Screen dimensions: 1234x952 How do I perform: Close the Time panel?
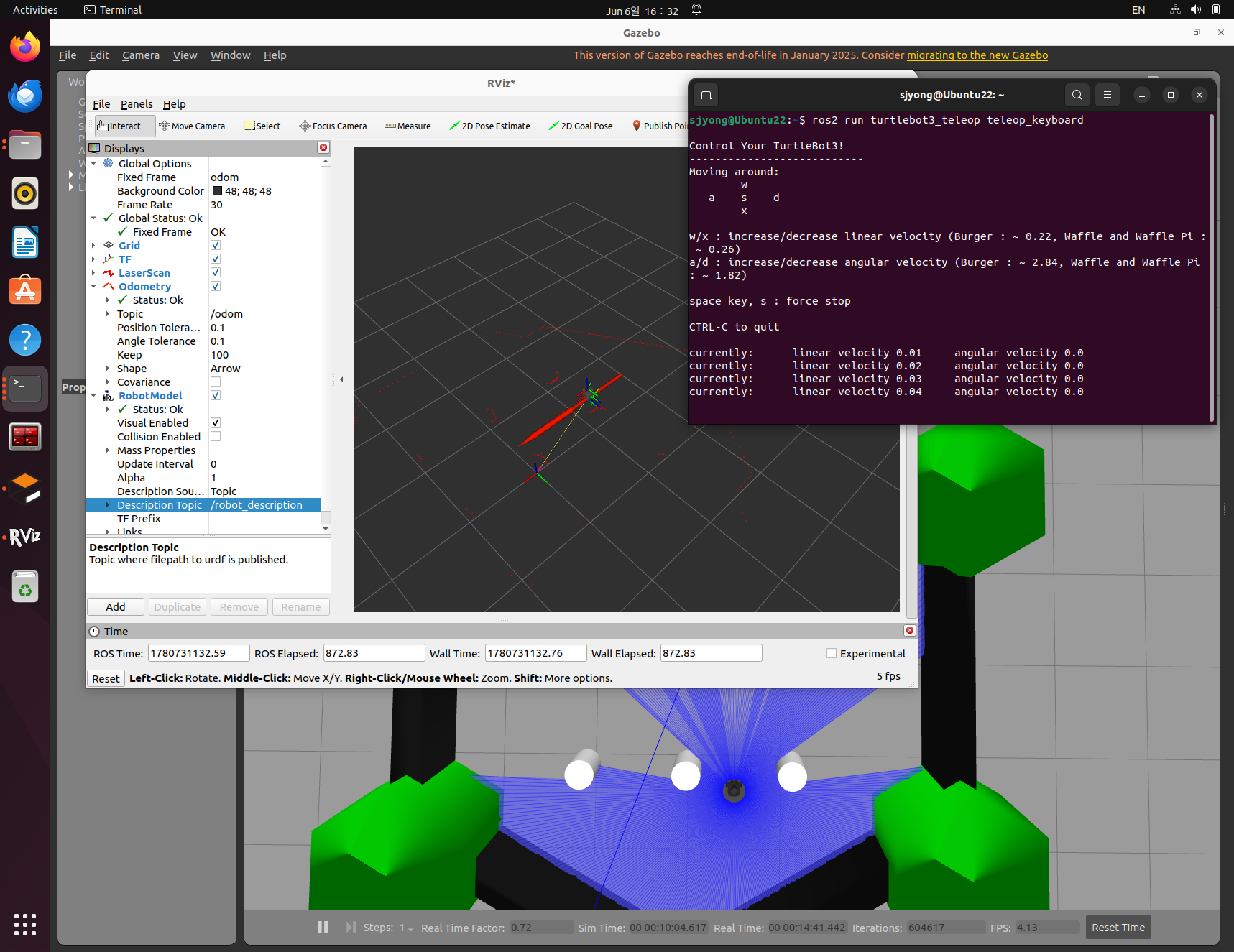910,630
